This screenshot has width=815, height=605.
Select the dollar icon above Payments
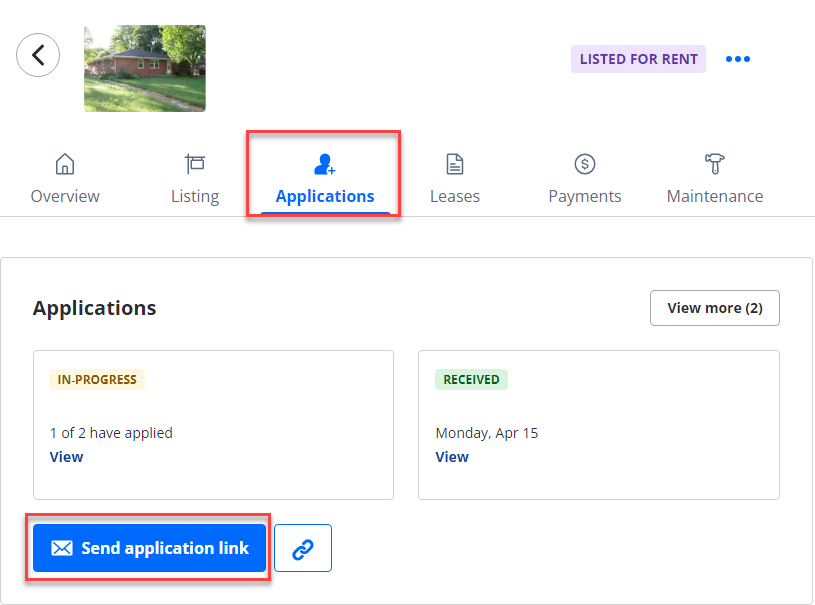tap(584, 163)
